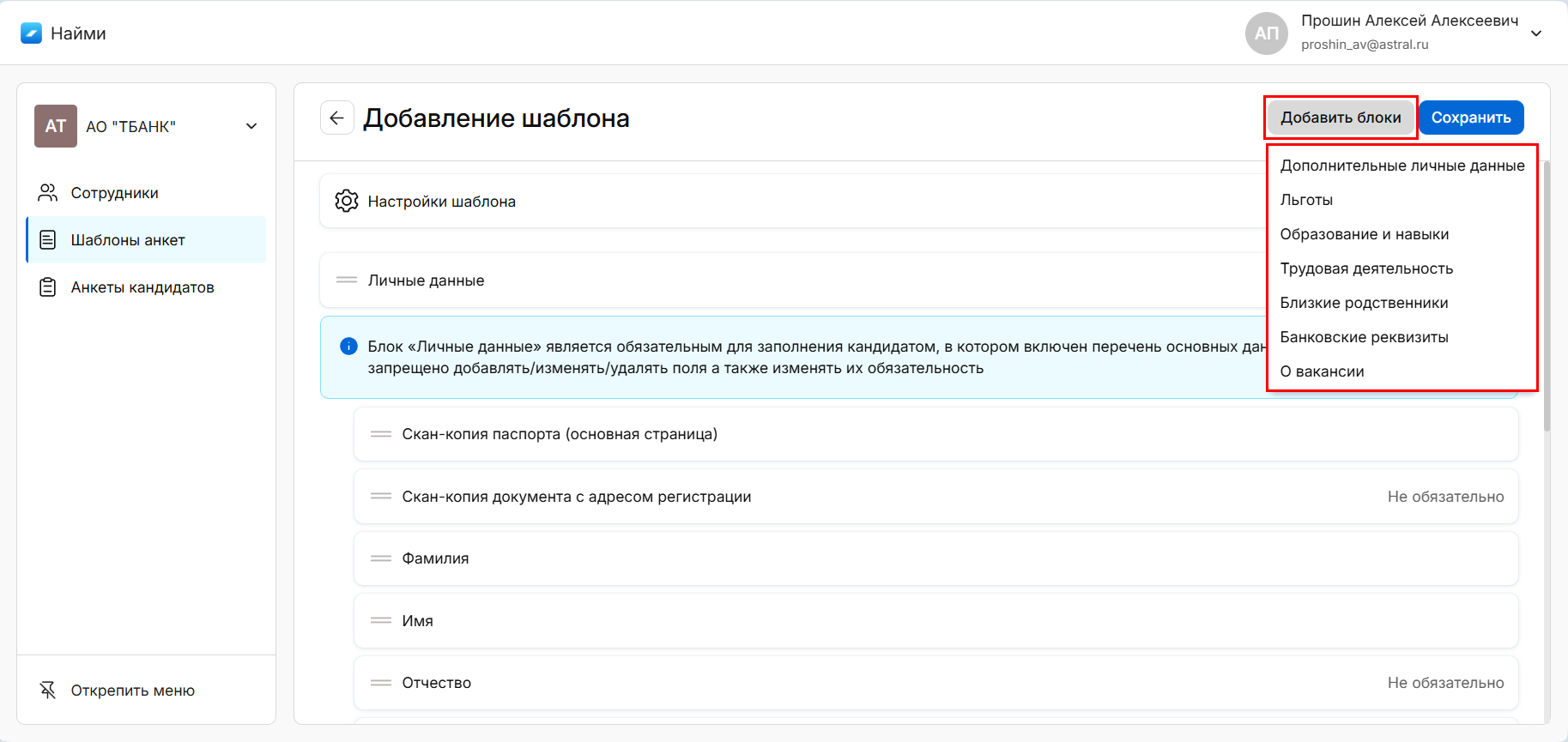1568x742 pixels.
Task: Click the unpin icon near Открепить меню
Action: tap(48, 691)
